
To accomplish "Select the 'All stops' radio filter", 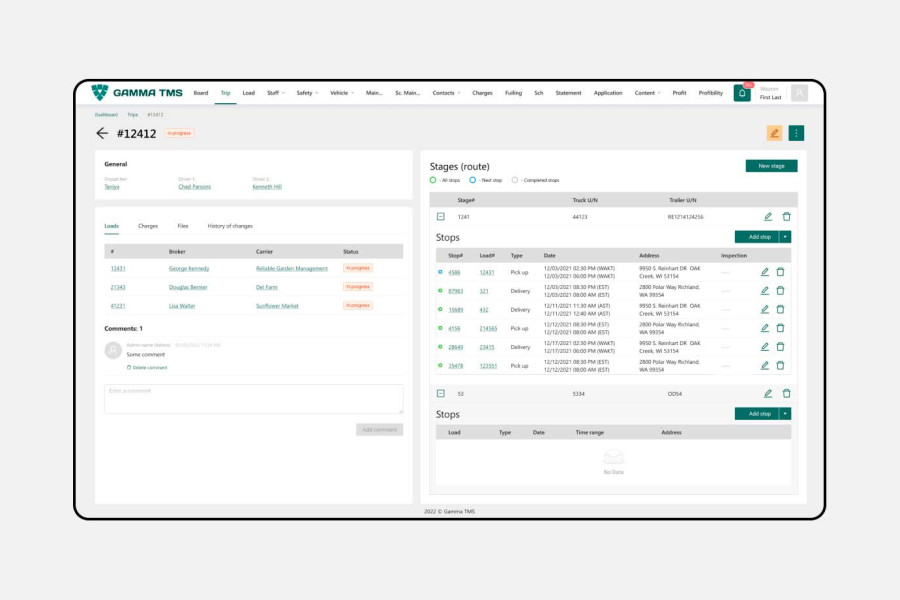I will click(433, 180).
